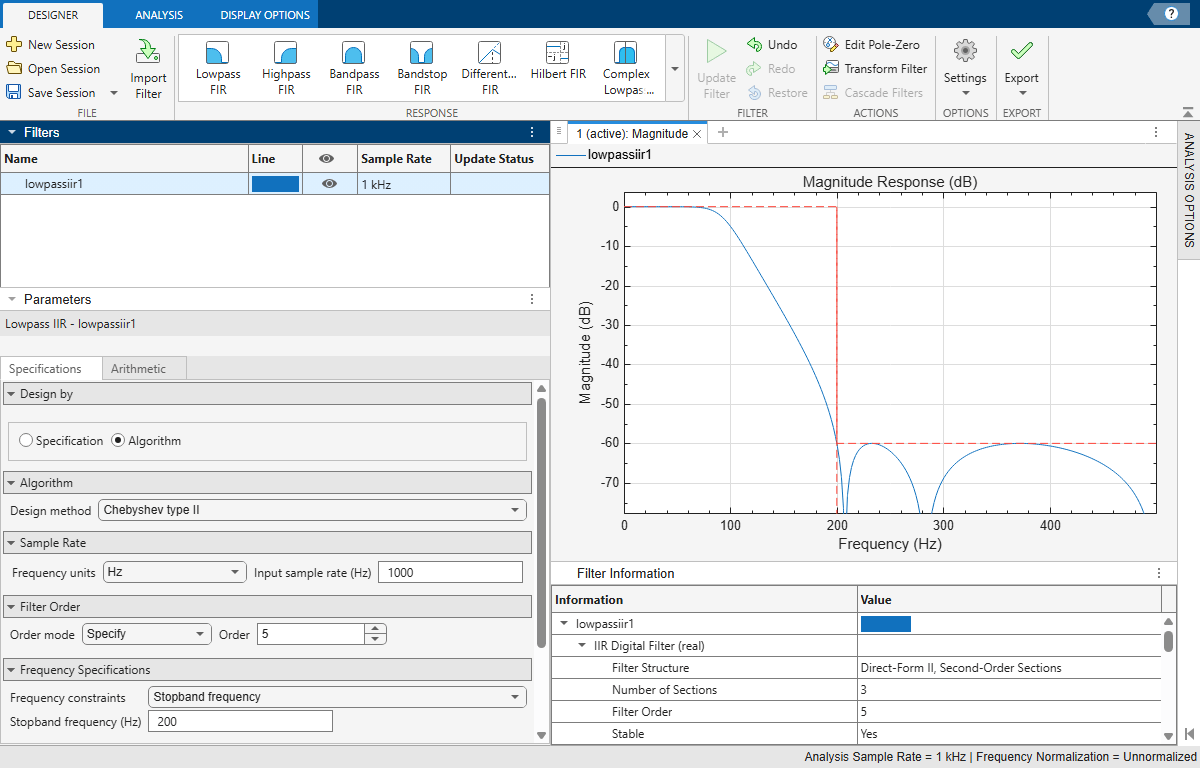Open the plot area options menu
1200x768 pixels.
click(1157, 132)
